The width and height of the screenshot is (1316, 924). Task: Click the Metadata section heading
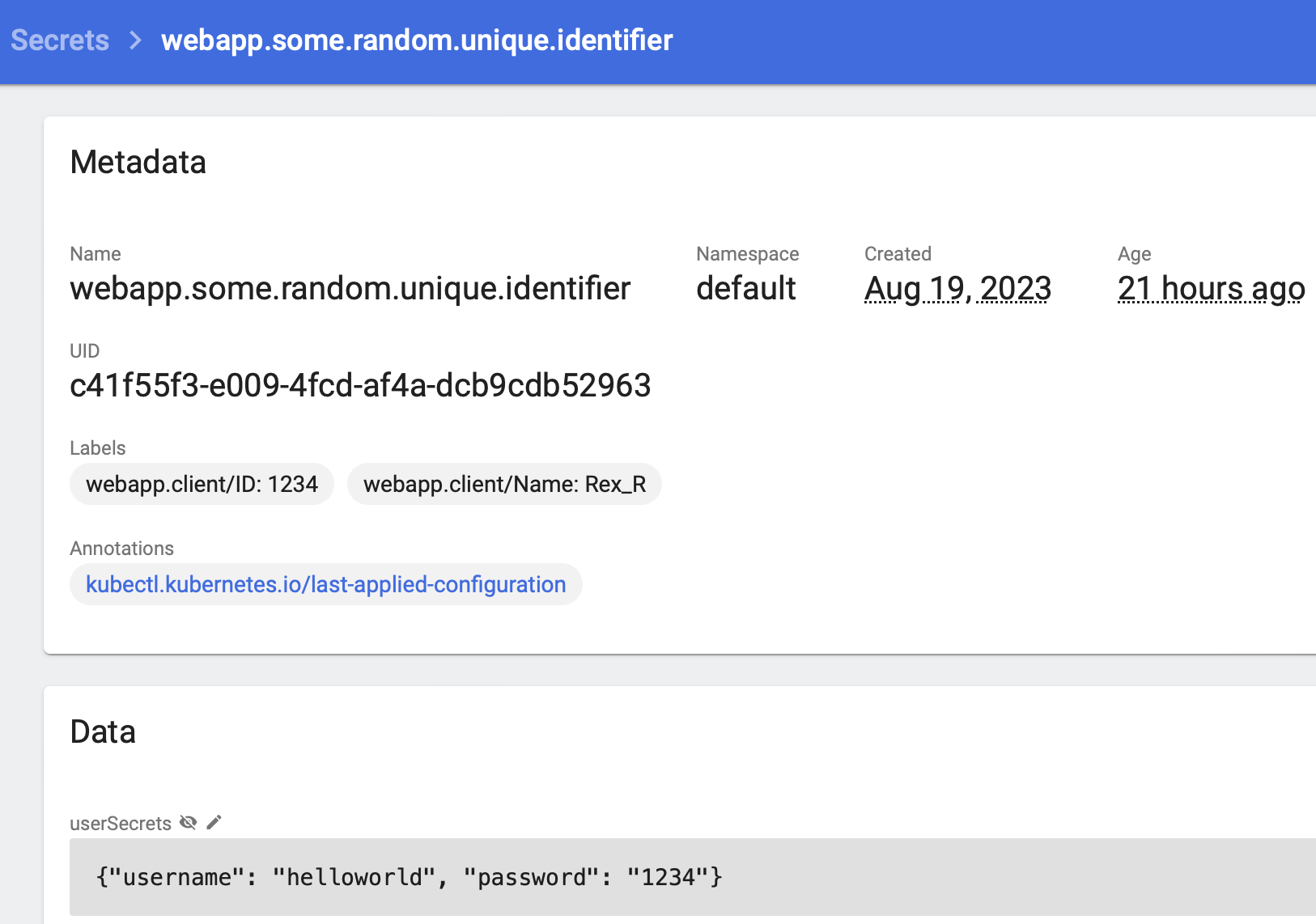pos(138,162)
